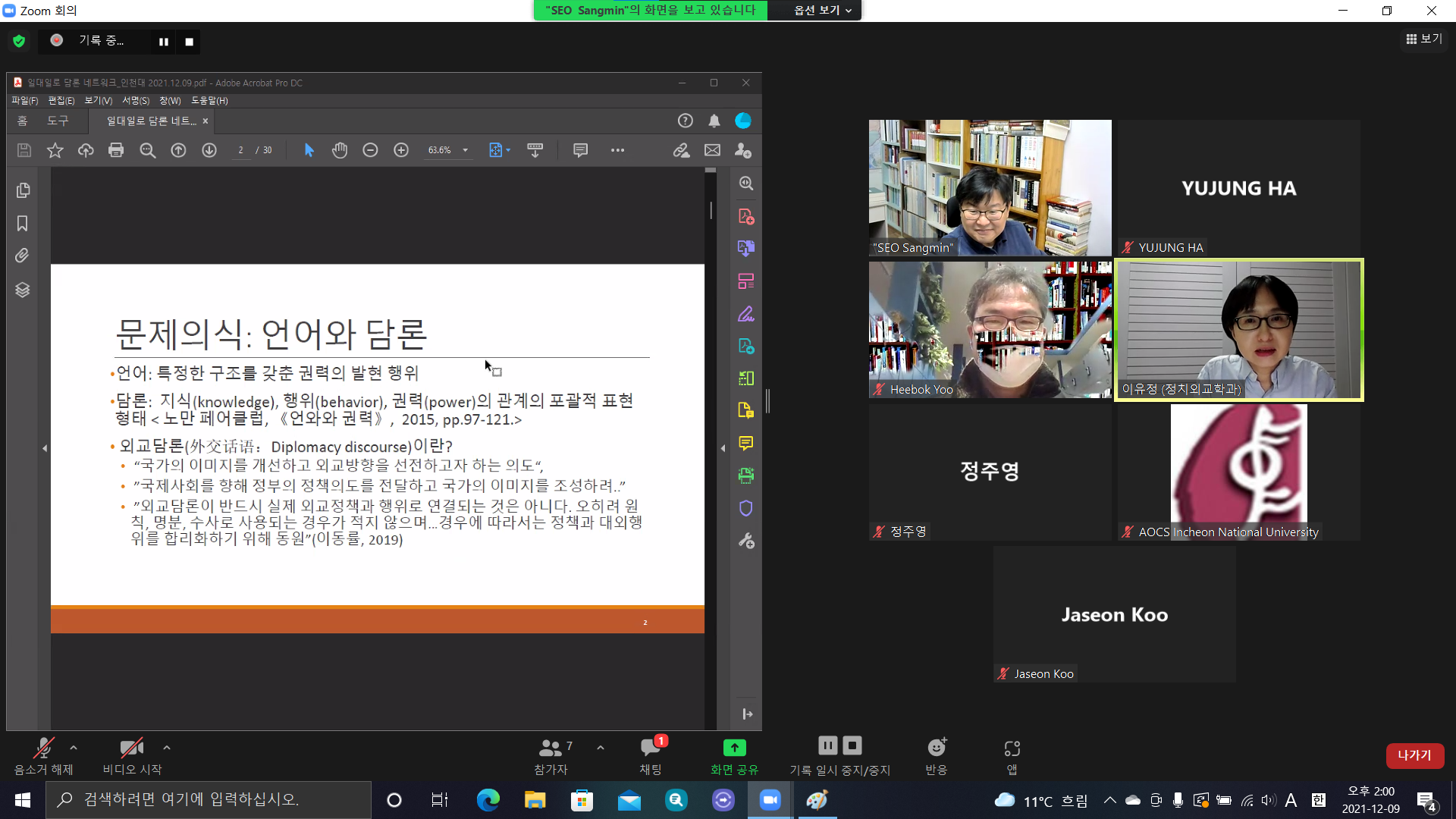Open the attachments paperclip panel

coord(22,256)
